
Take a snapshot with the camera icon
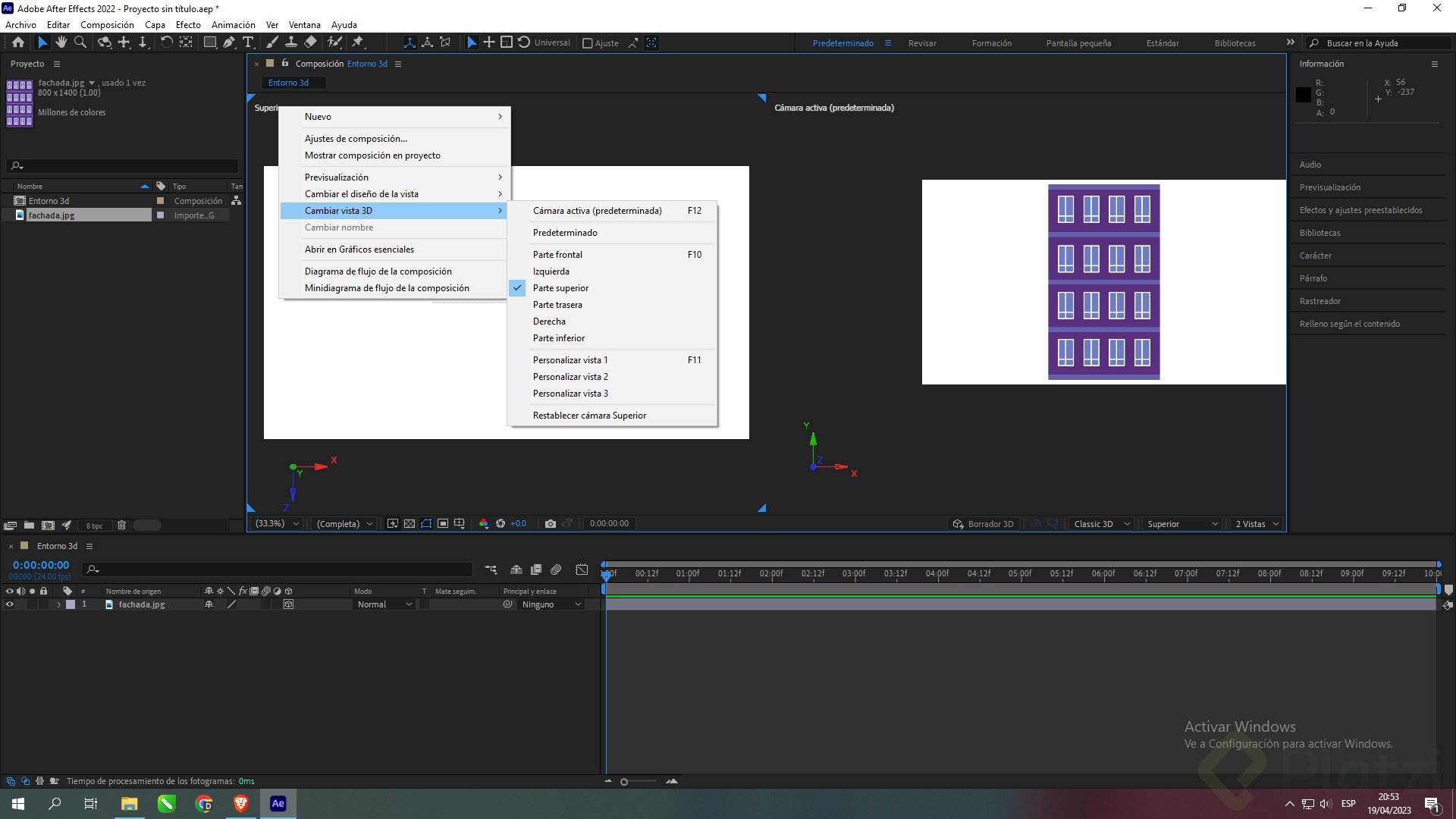(551, 524)
